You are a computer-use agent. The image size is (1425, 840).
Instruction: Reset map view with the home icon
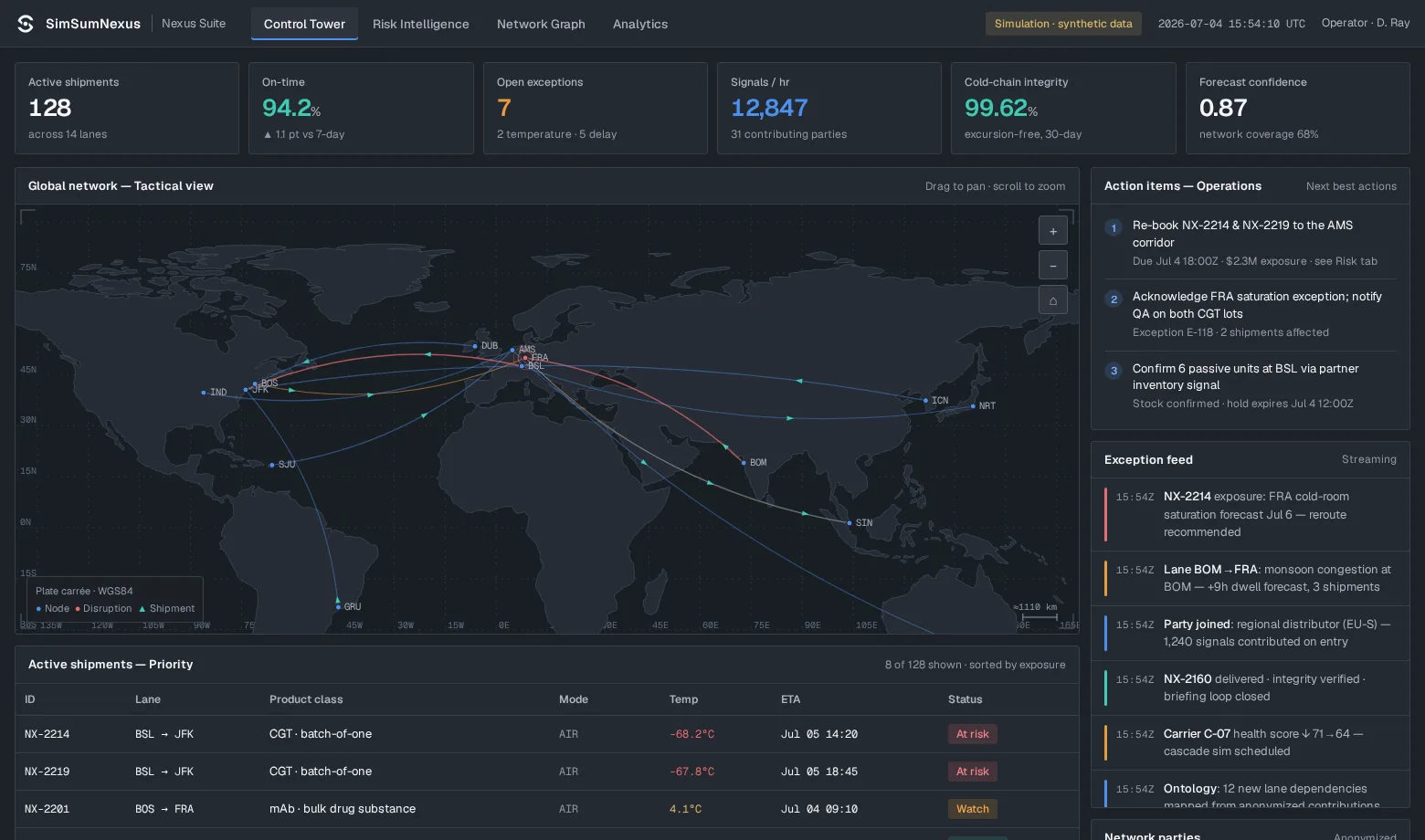[x=1053, y=300]
